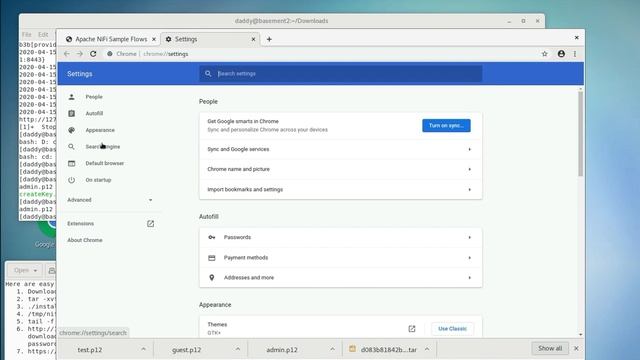Click the Search settings input field
640x360 pixels.
click(341, 73)
